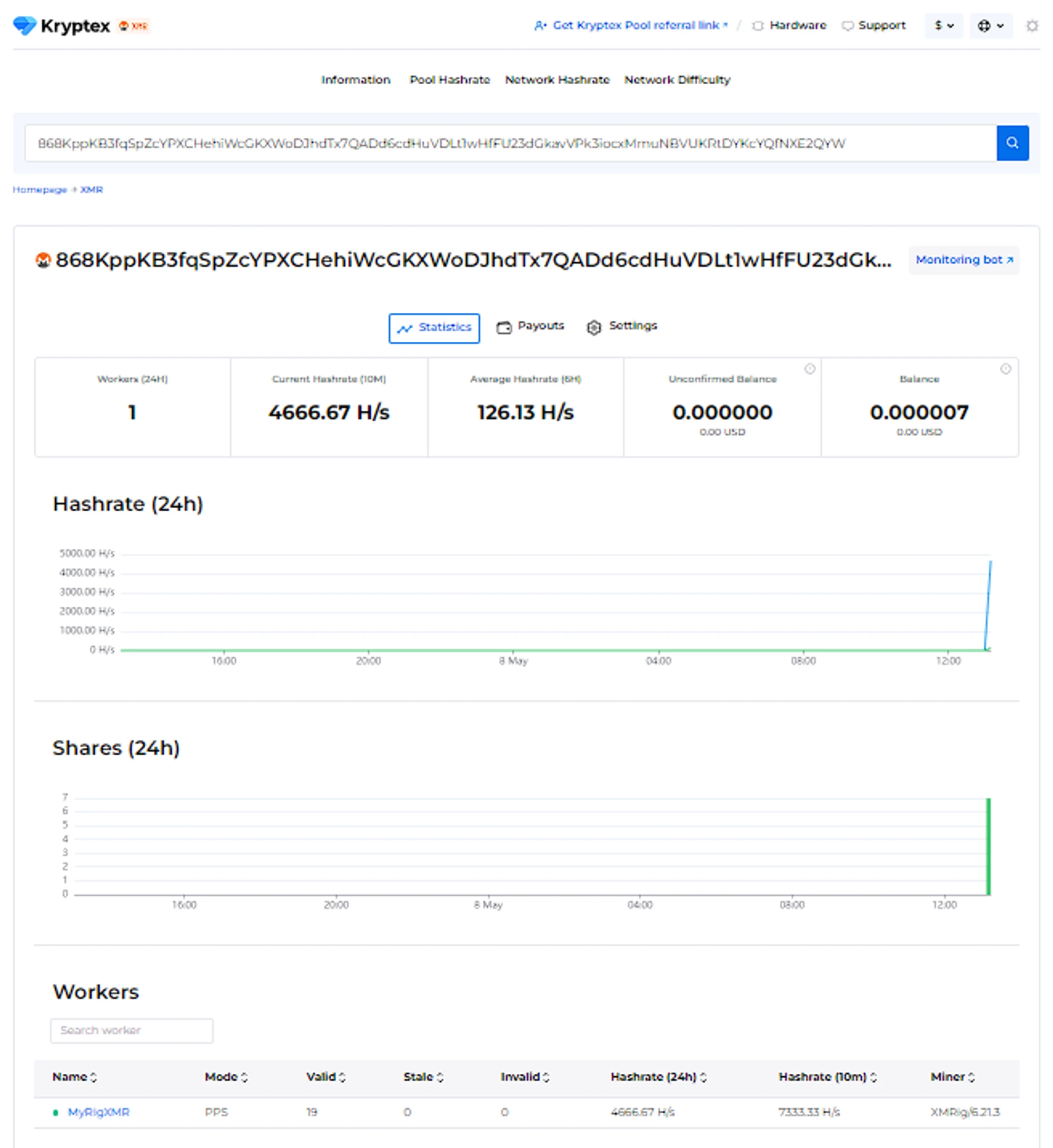Click the XMR coin badge near the logo

tap(133, 26)
